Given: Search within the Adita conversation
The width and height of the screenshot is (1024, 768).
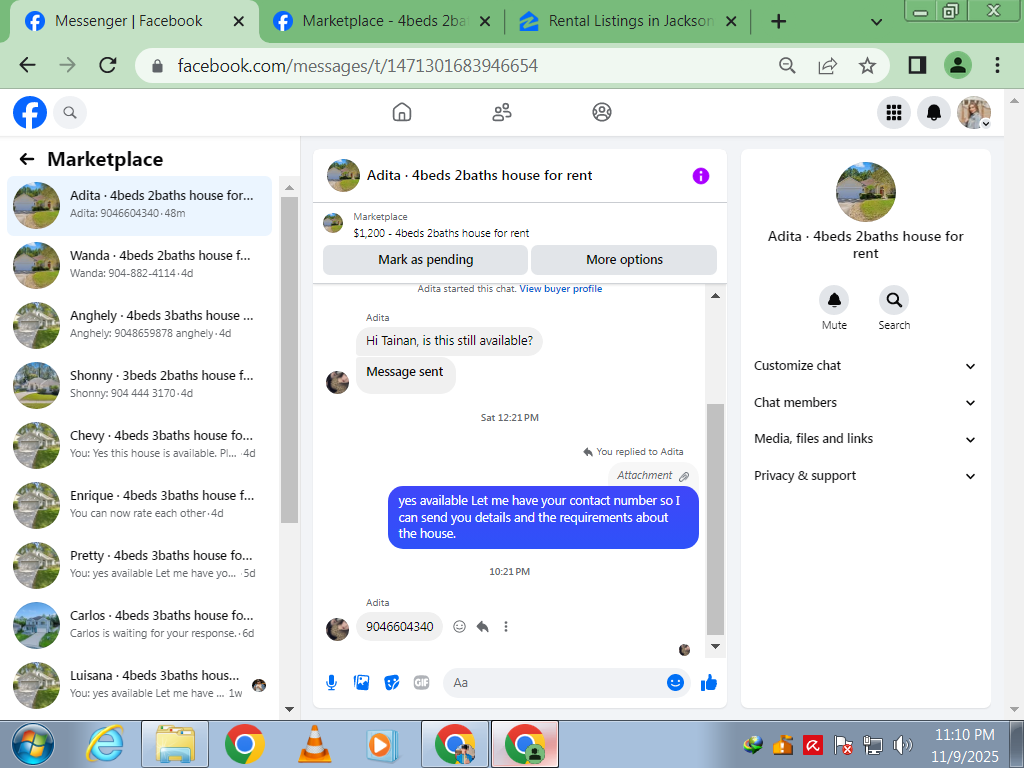Looking at the screenshot, I should [894, 300].
